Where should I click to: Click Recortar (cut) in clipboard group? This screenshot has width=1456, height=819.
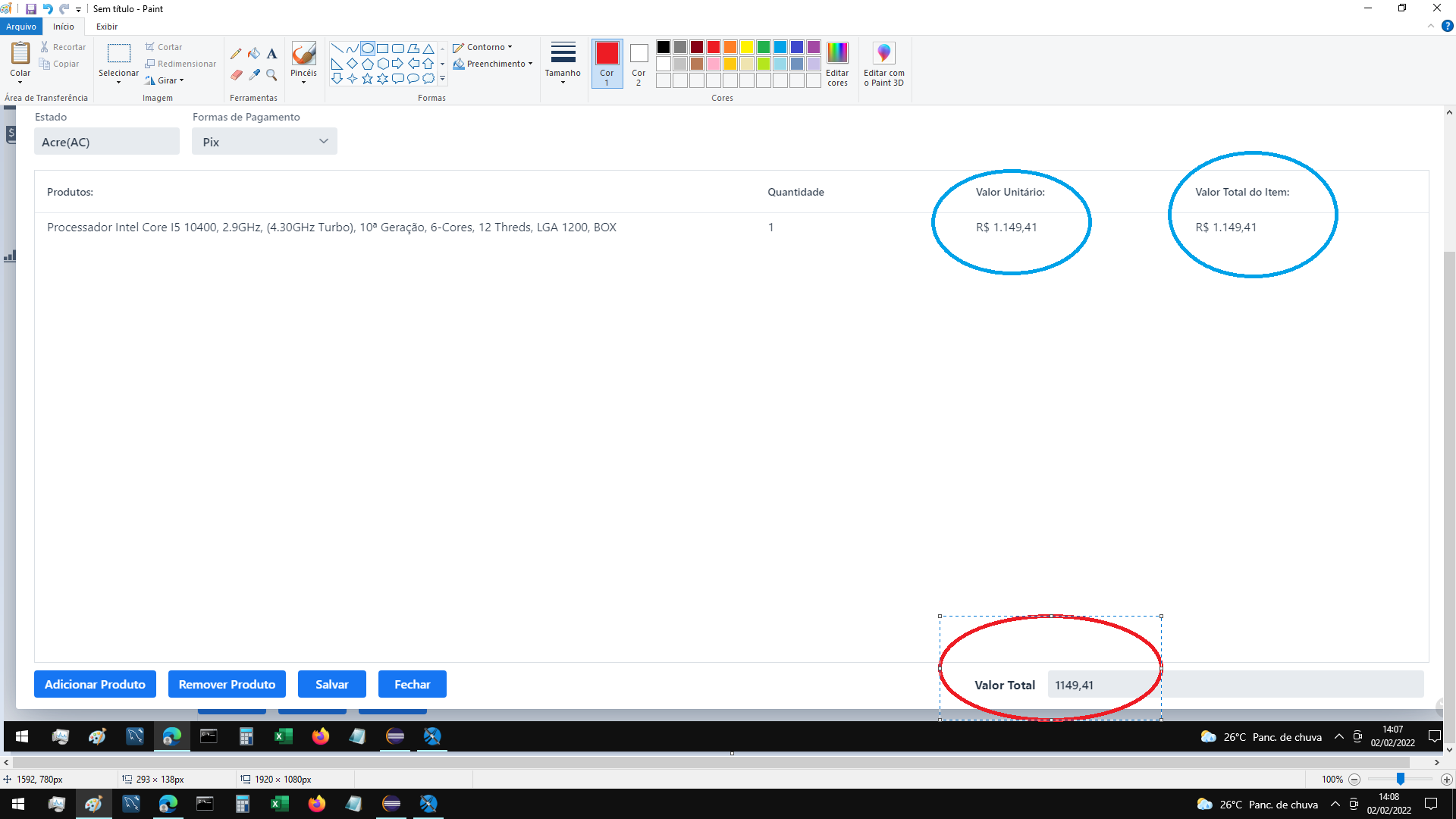[x=64, y=47]
